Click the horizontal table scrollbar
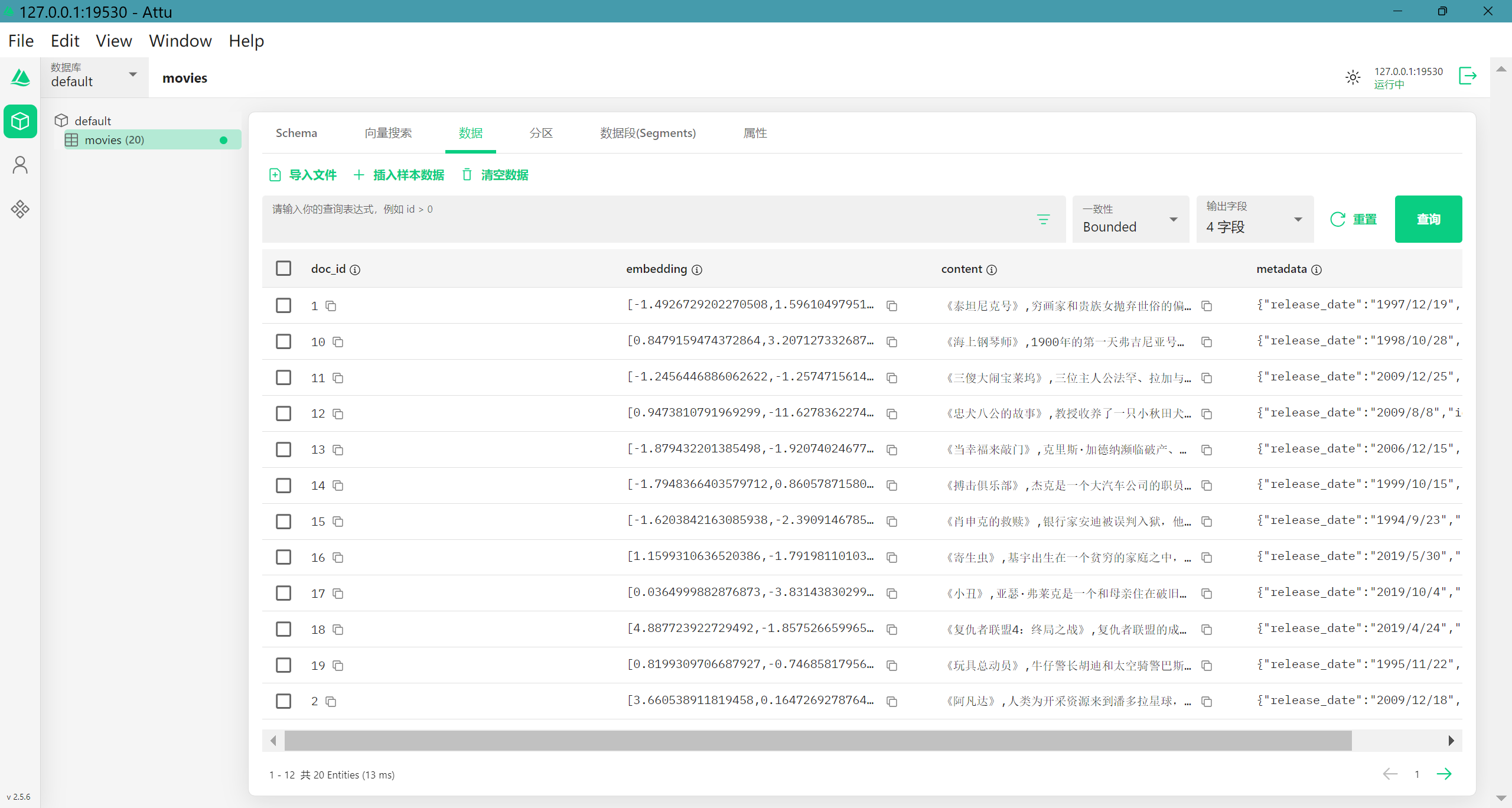Viewport: 1512px width, 808px height. pos(817,741)
